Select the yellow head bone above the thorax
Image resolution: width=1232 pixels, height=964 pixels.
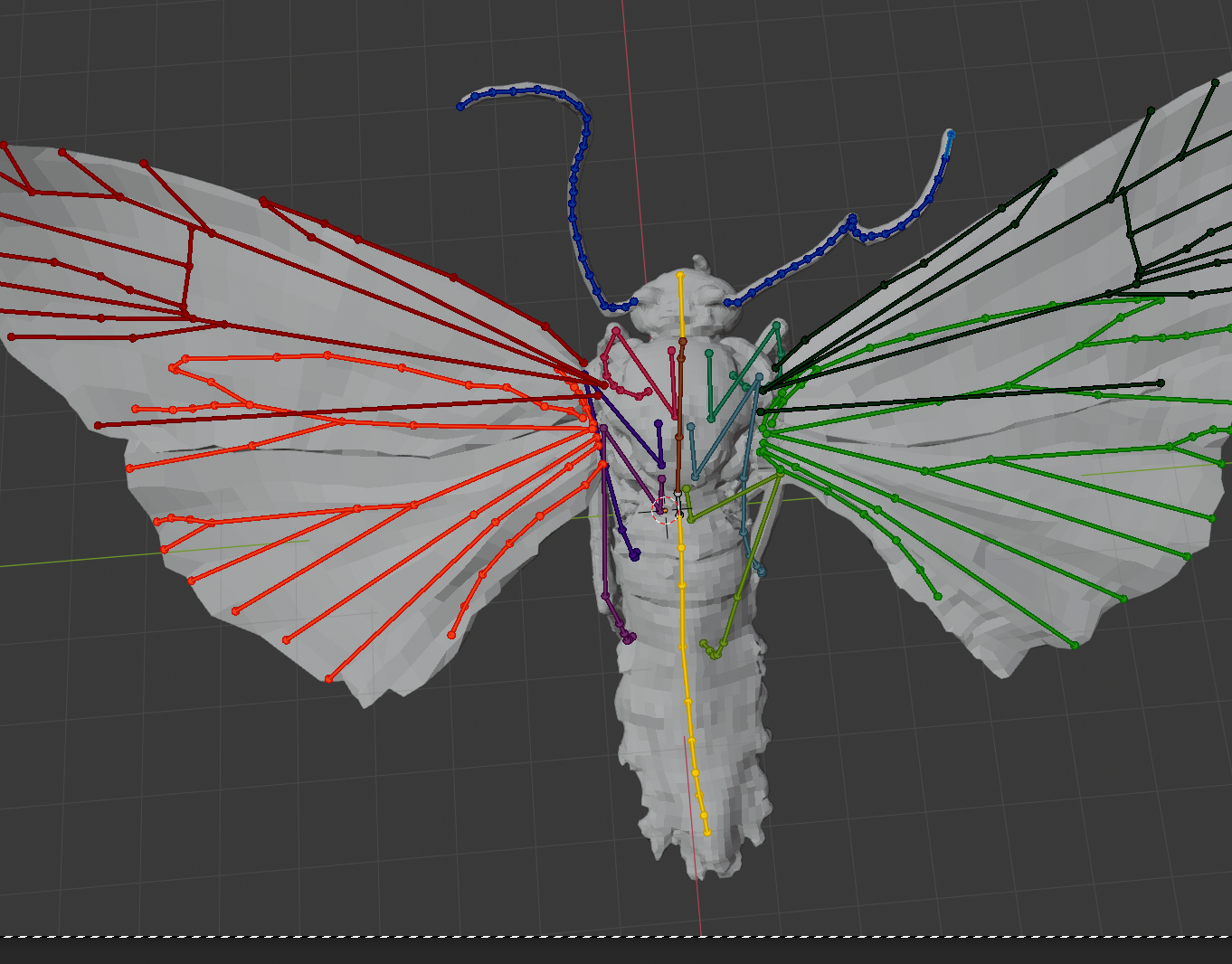click(680, 307)
